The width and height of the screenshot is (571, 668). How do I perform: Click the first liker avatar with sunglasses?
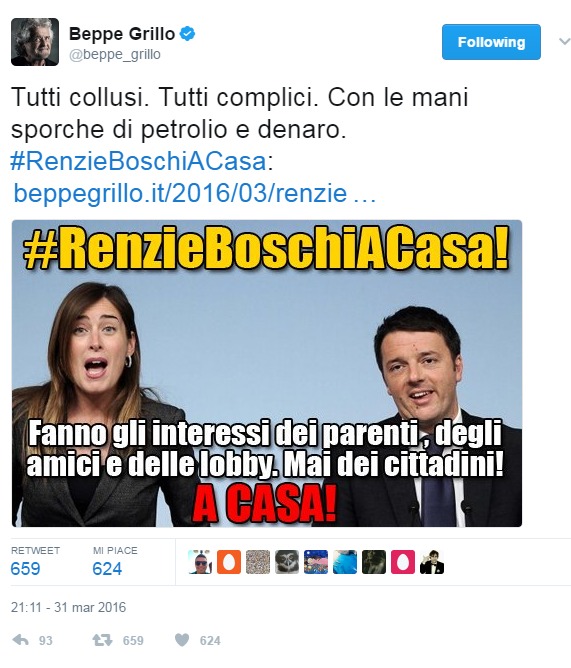click(x=200, y=561)
